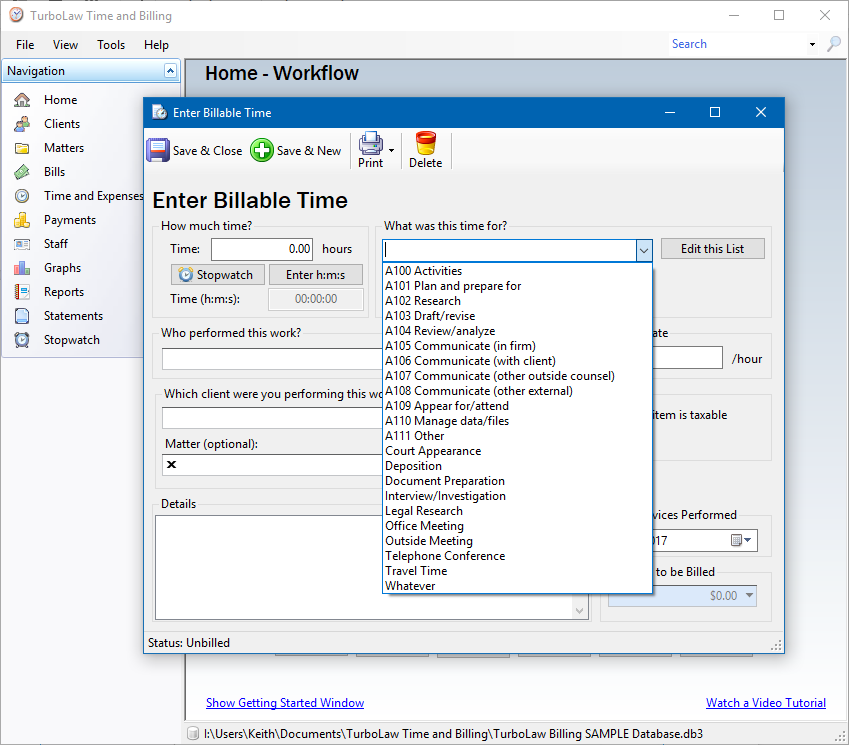Select A102 Research from the list
Viewport: 849px width, 745px height.
(x=423, y=301)
